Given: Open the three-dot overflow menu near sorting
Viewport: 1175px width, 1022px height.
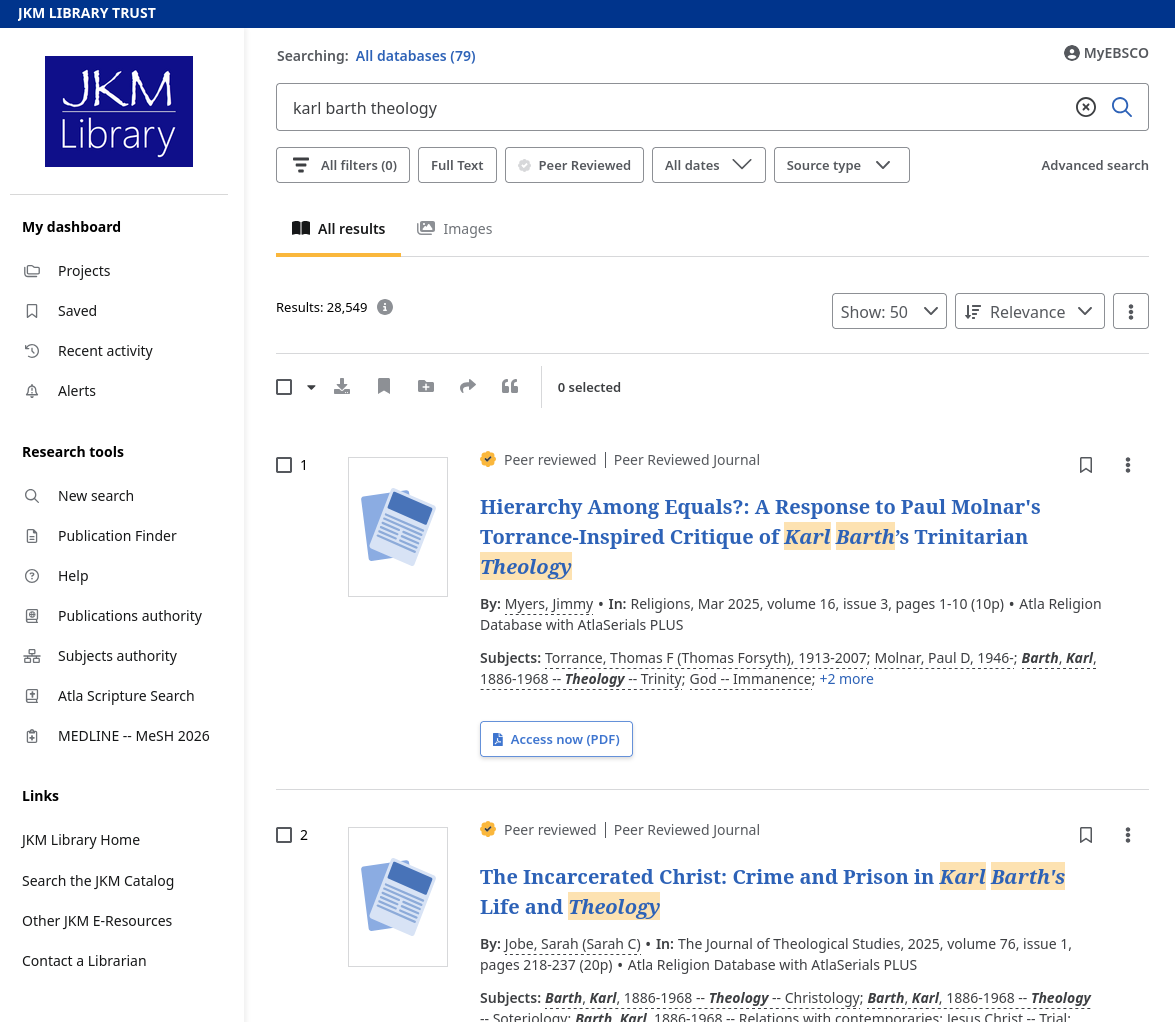Looking at the screenshot, I should (x=1130, y=311).
